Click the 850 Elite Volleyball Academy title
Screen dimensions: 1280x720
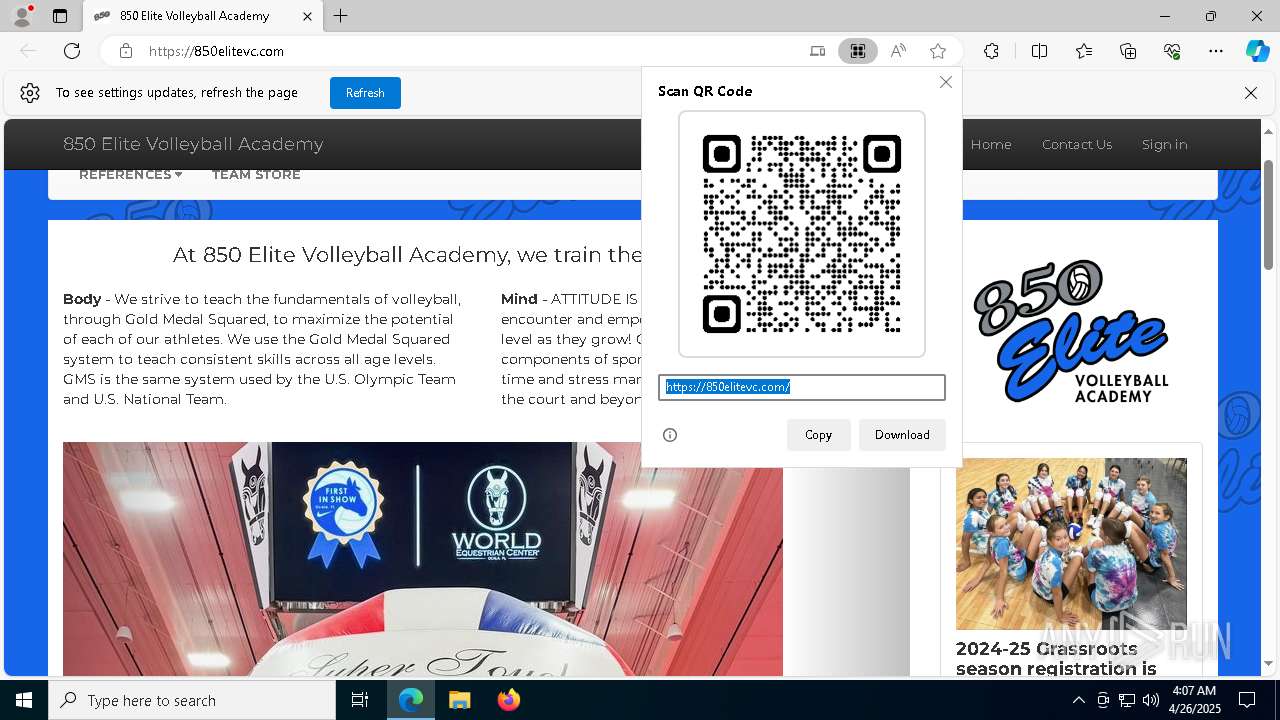pos(193,144)
